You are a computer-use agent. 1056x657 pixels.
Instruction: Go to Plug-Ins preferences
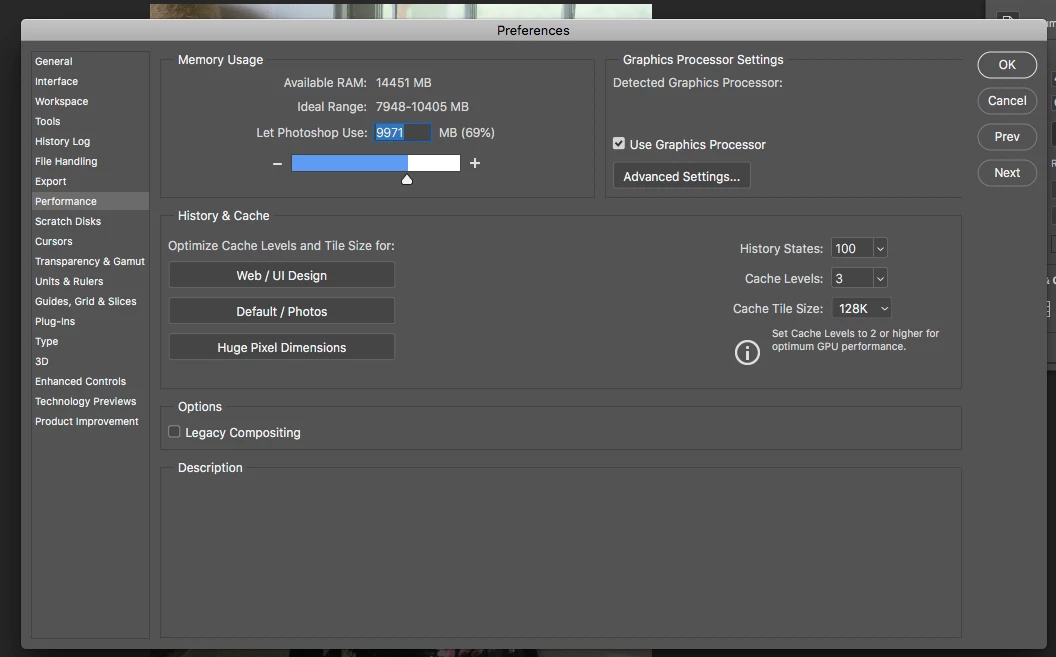coord(55,322)
